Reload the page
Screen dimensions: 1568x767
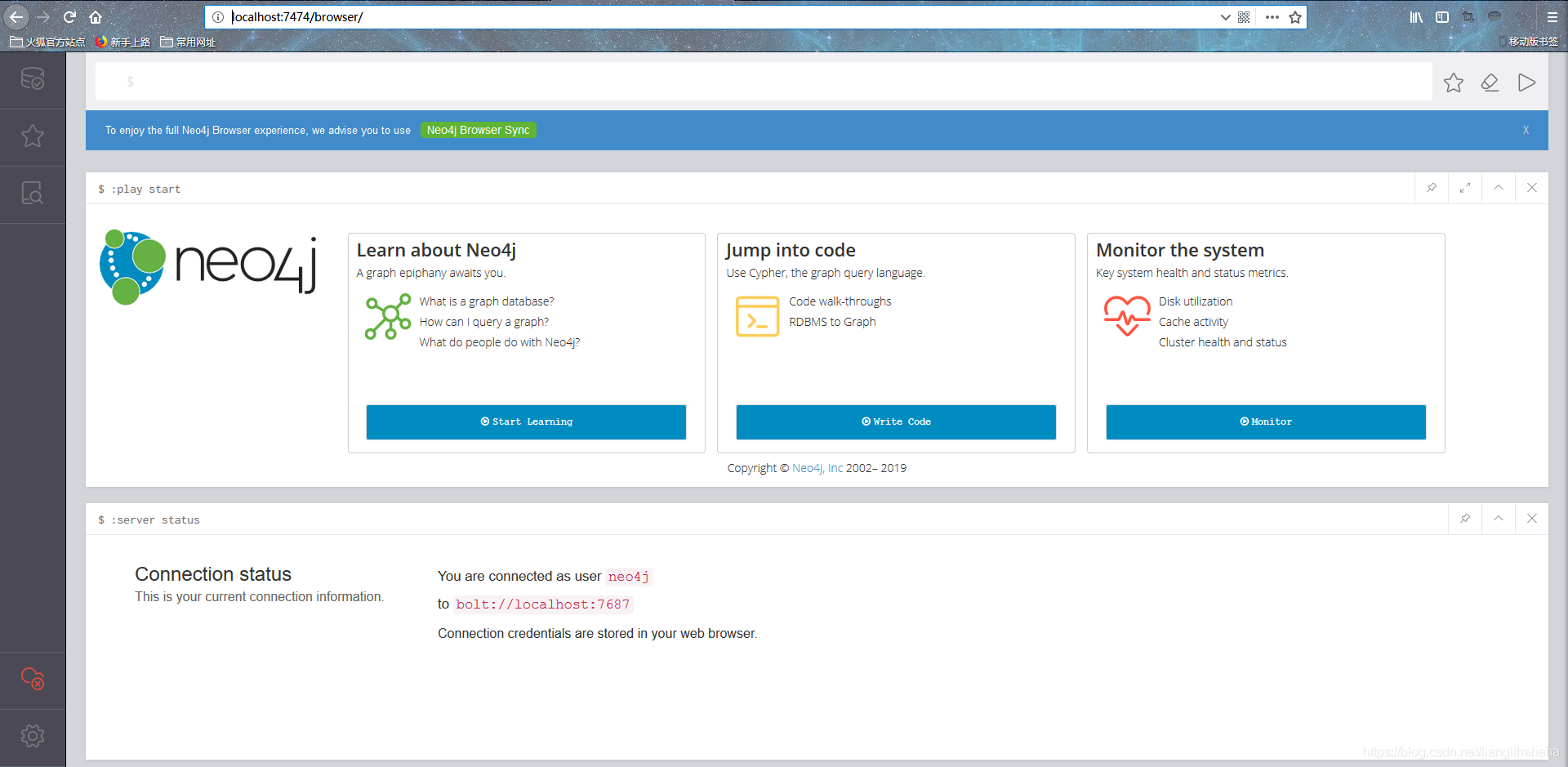70,16
